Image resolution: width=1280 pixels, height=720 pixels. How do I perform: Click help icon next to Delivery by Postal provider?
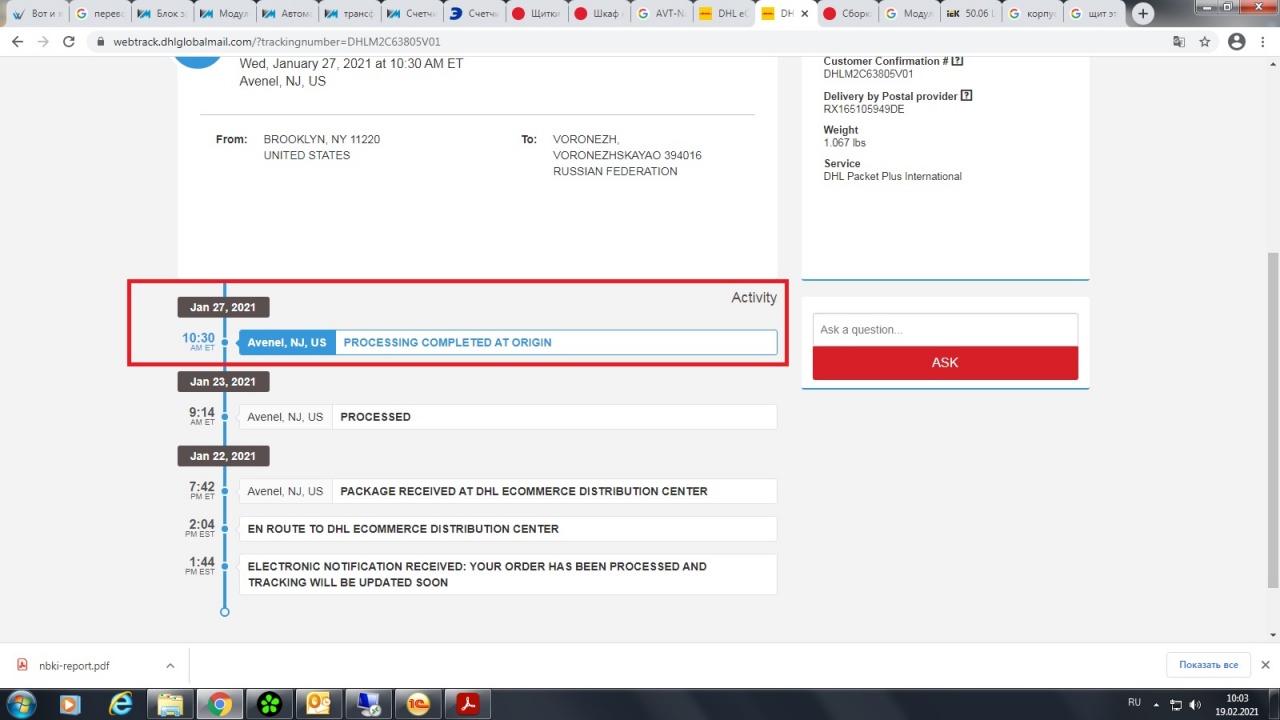pos(966,96)
